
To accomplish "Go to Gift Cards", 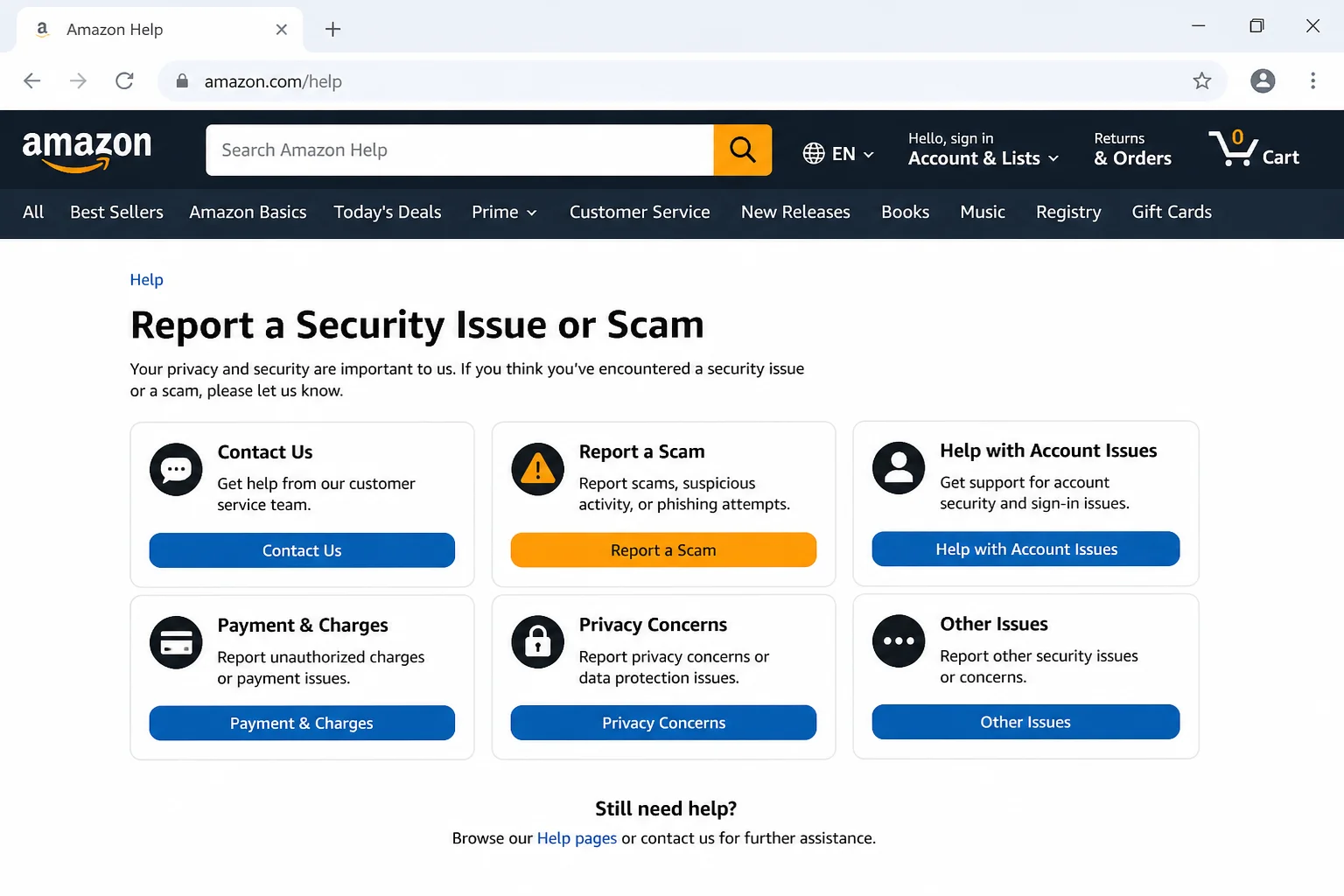I will point(1172,213).
